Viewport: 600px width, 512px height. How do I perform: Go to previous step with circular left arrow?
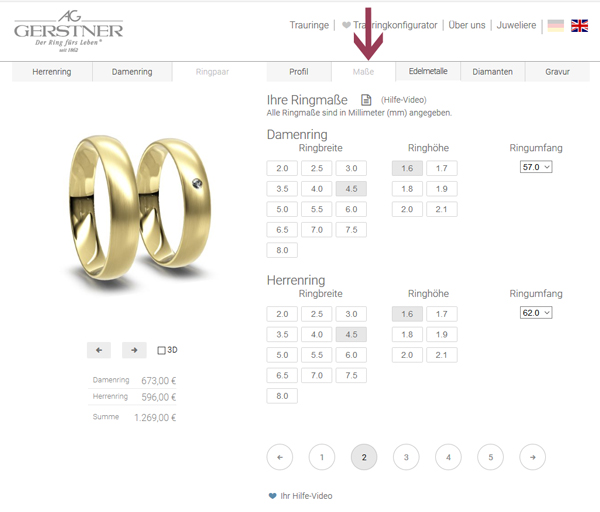pyautogui.click(x=280, y=457)
